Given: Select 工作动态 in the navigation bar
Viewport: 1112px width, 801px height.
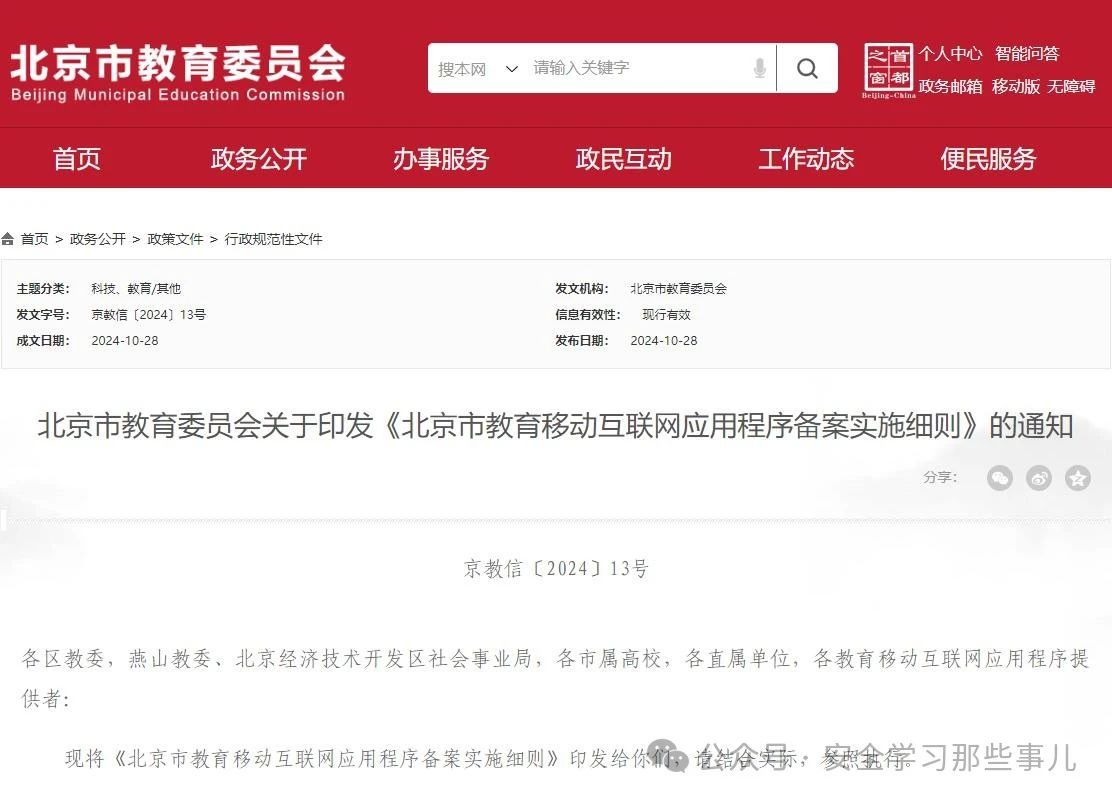Looking at the screenshot, I should [806, 159].
